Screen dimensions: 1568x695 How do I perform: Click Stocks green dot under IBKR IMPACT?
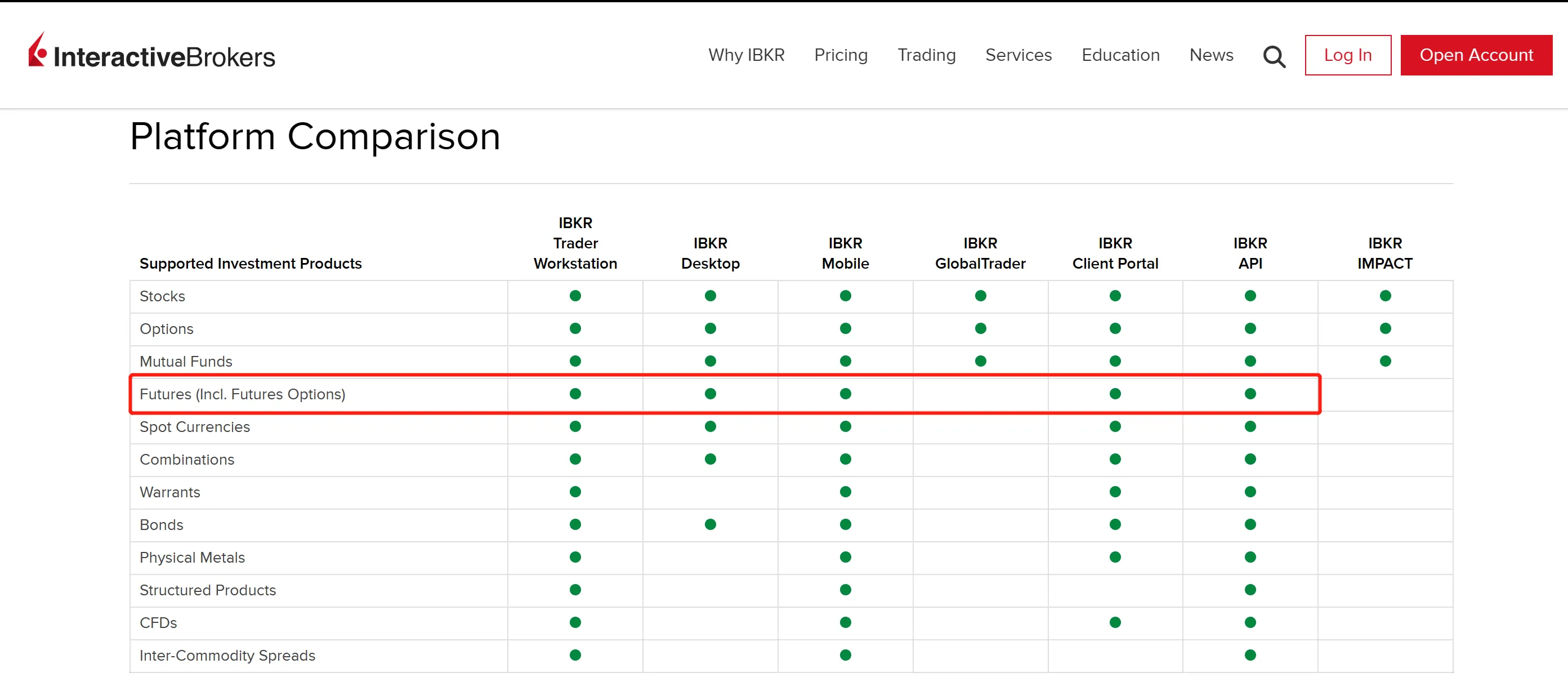pyautogui.click(x=1385, y=296)
